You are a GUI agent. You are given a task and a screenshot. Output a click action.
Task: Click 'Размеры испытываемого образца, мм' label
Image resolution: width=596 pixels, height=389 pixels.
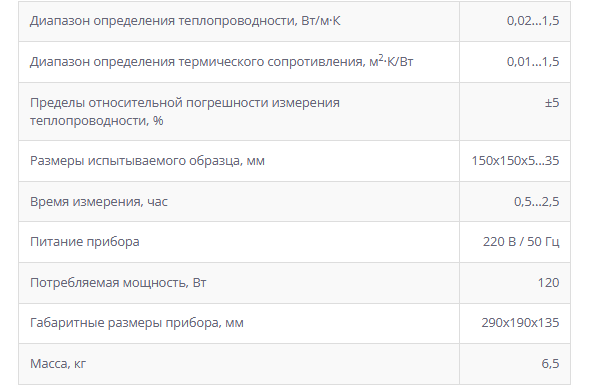coord(147,161)
